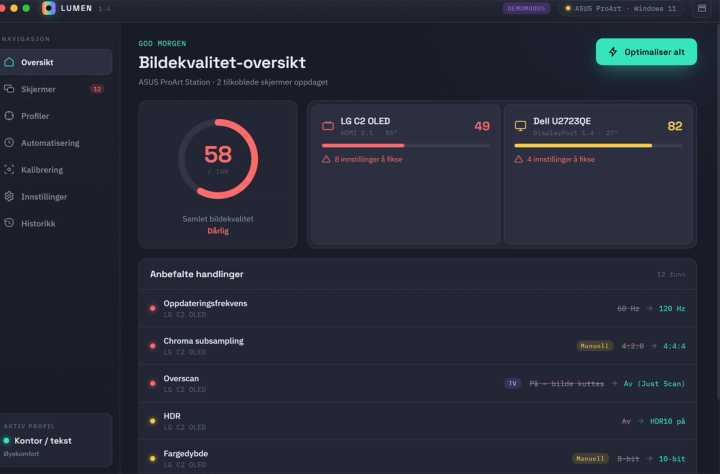Click the circular 58 quality gauge
The image size is (720, 474).
coord(218,159)
